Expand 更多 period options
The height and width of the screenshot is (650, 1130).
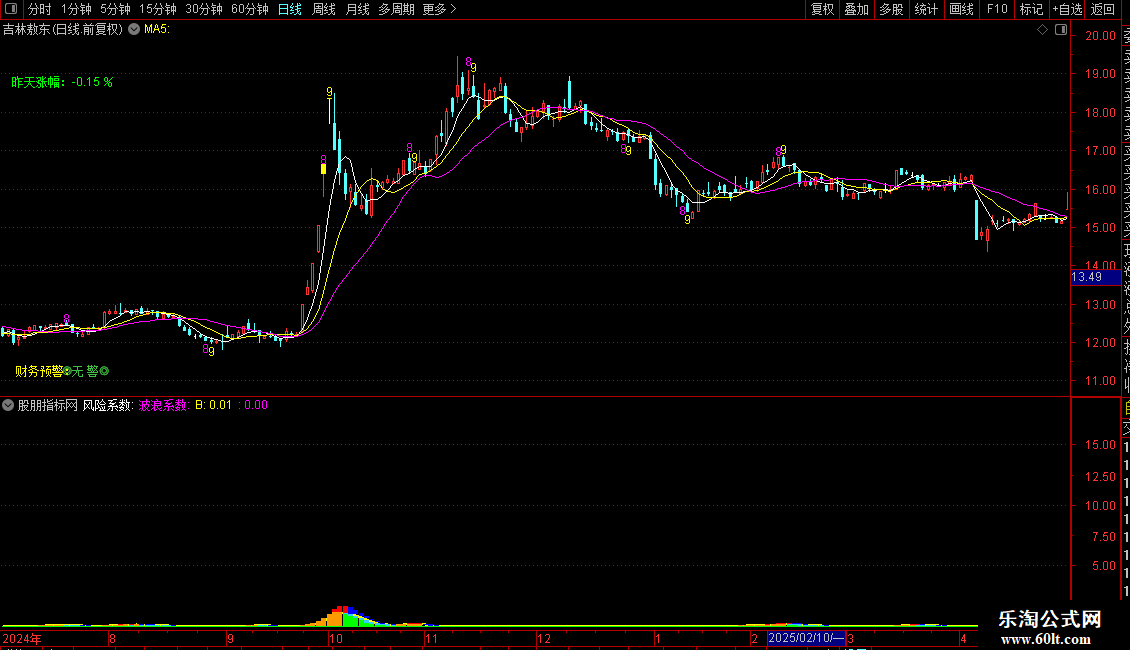[439, 9]
